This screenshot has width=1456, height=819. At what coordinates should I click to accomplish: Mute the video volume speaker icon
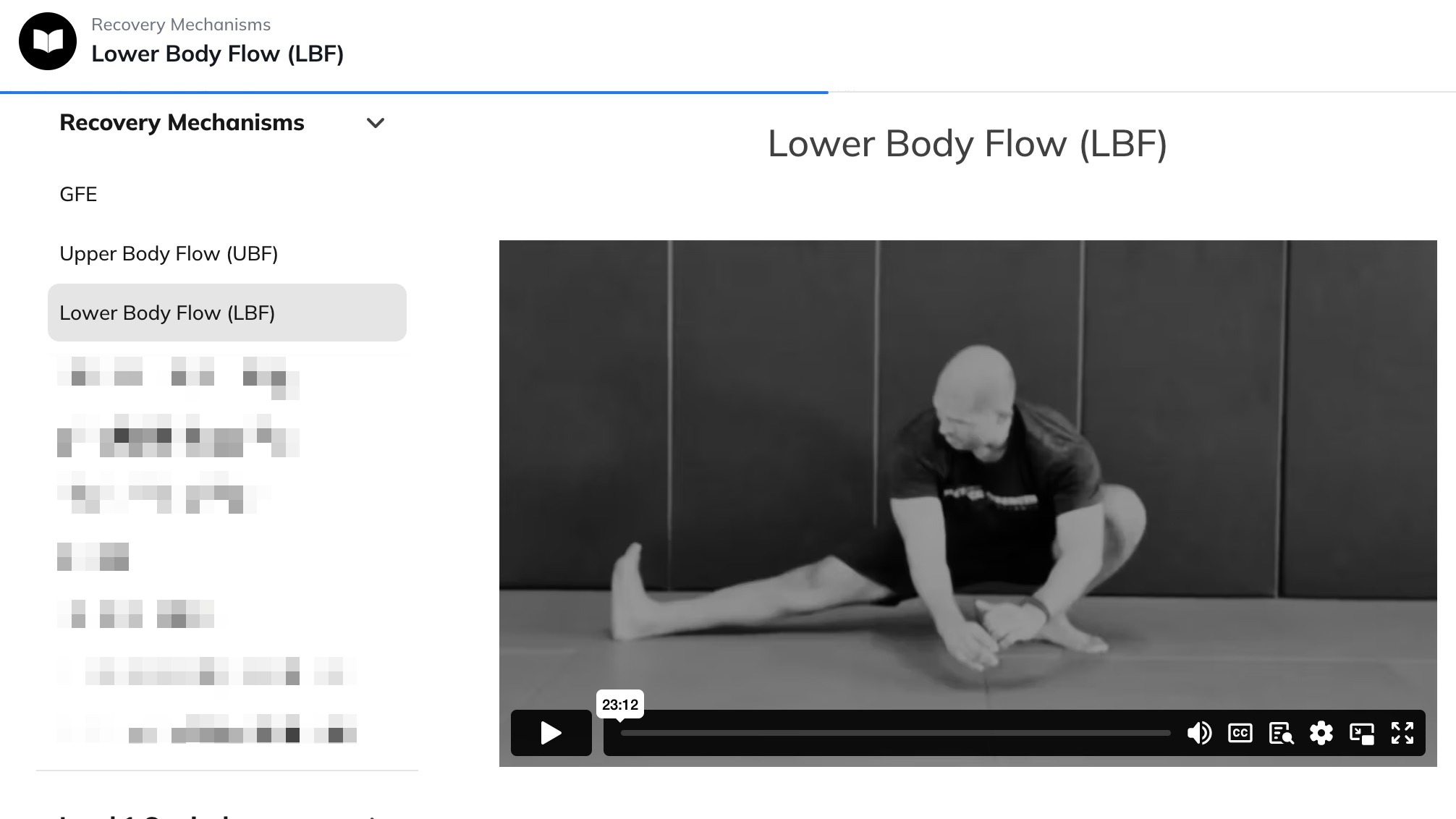(x=1199, y=733)
